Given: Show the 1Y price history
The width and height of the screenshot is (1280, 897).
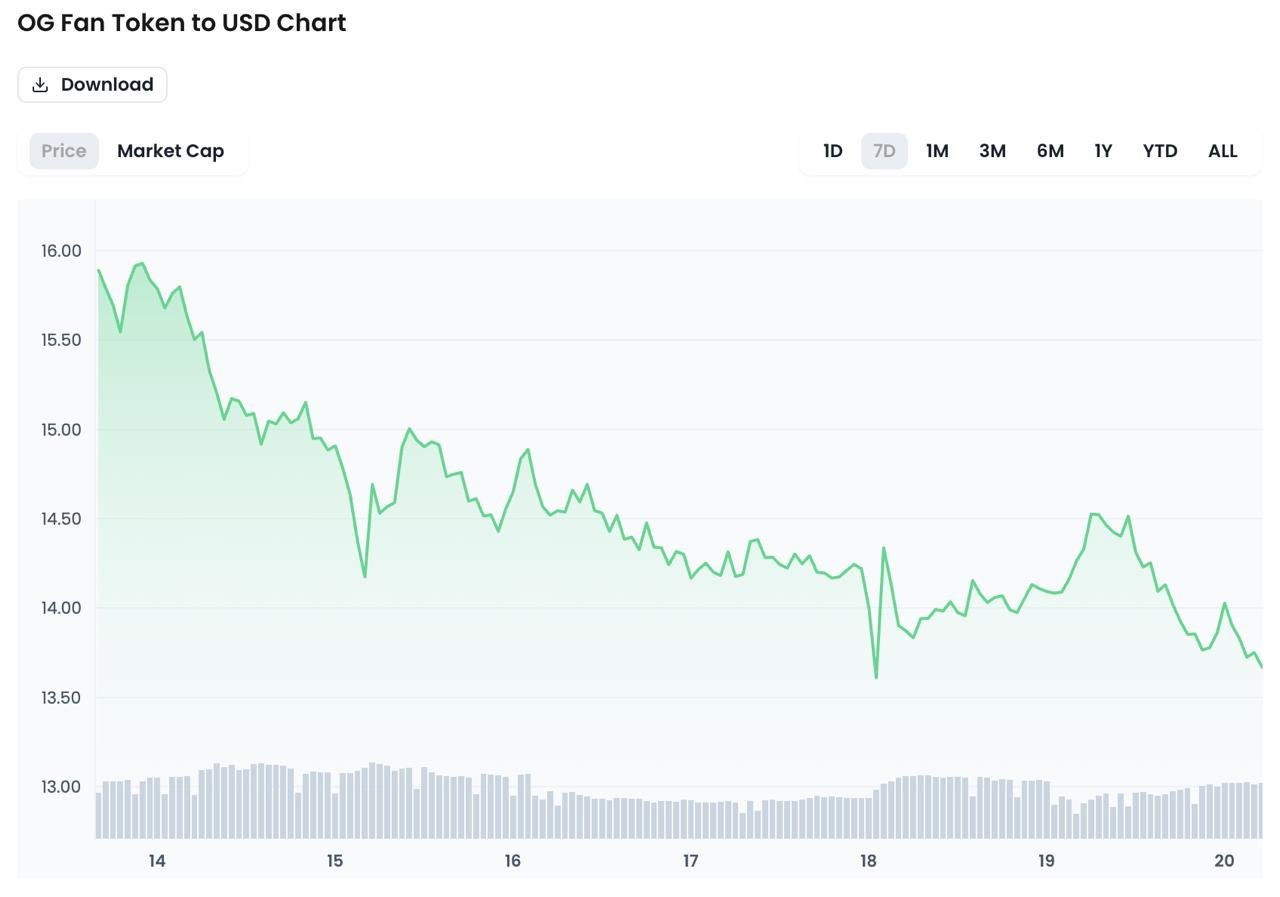Looking at the screenshot, I should click(1103, 151).
